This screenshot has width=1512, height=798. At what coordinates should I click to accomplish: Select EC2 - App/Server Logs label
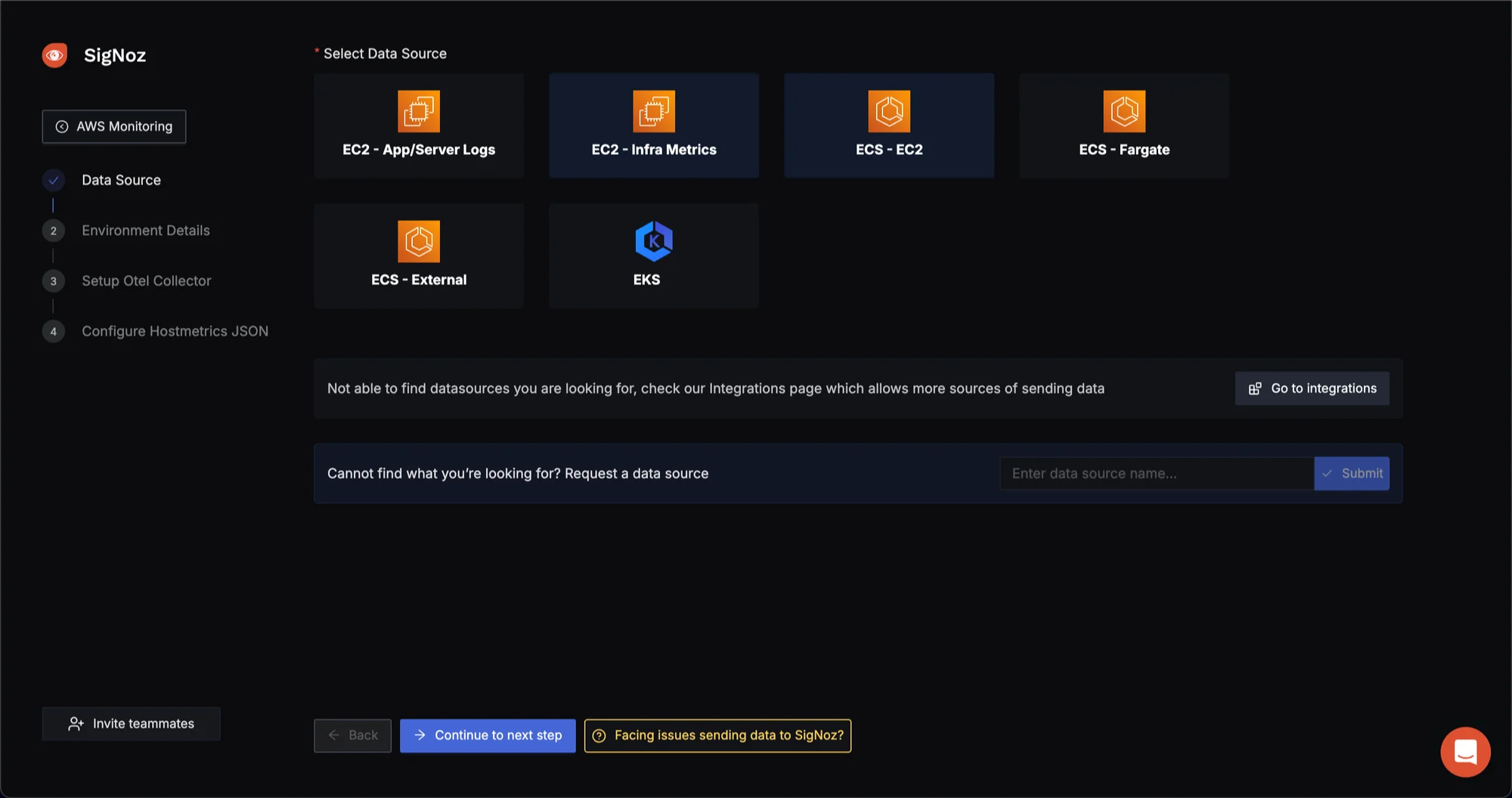pos(419,150)
